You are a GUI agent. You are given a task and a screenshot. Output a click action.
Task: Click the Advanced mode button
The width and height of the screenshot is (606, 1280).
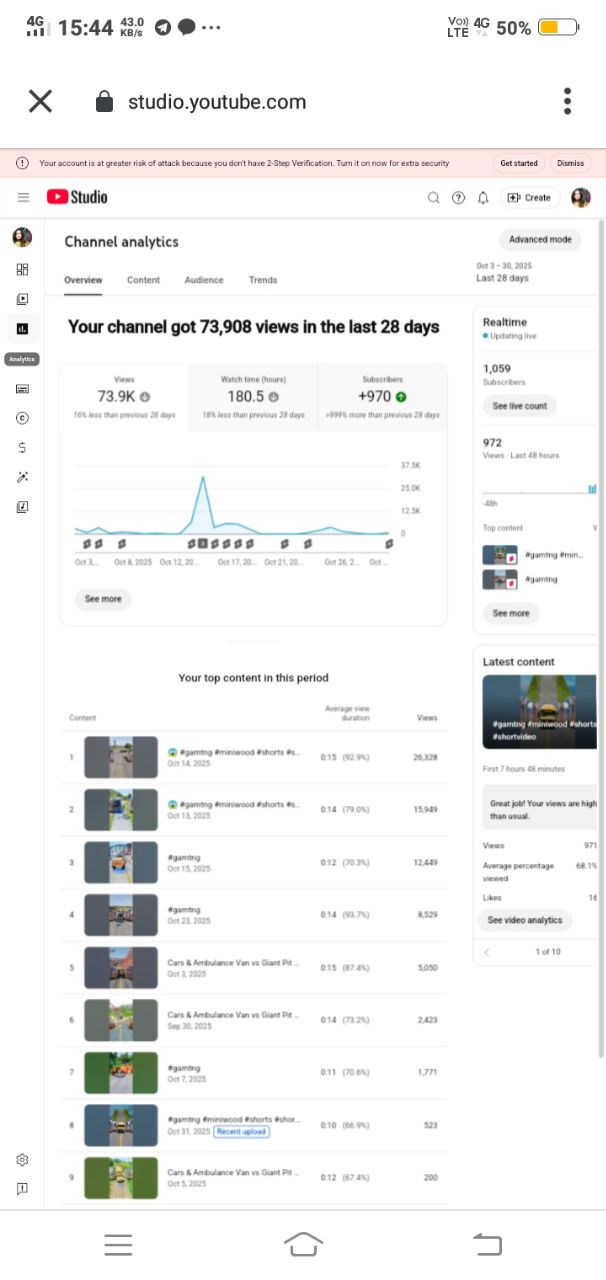(540, 240)
